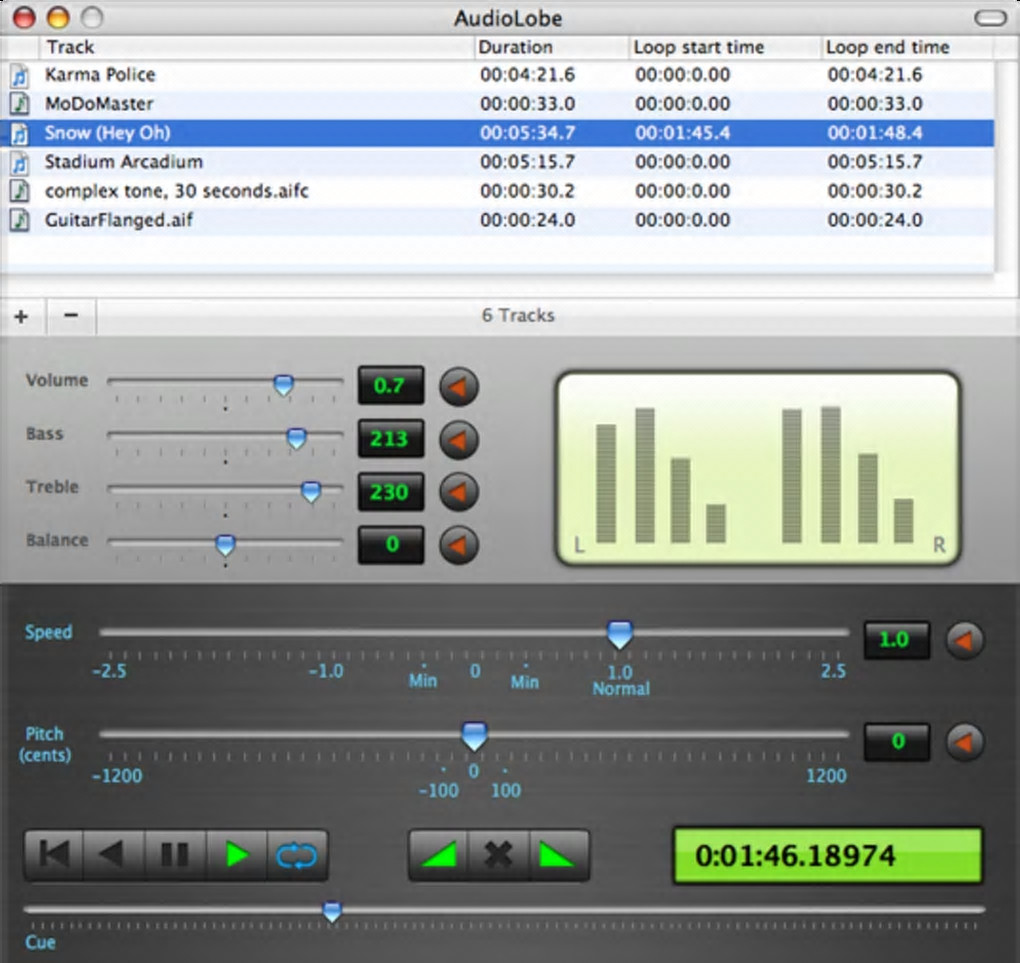
Task: Reset Volume with its orange arrow button
Action: pyautogui.click(x=459, y=386)
